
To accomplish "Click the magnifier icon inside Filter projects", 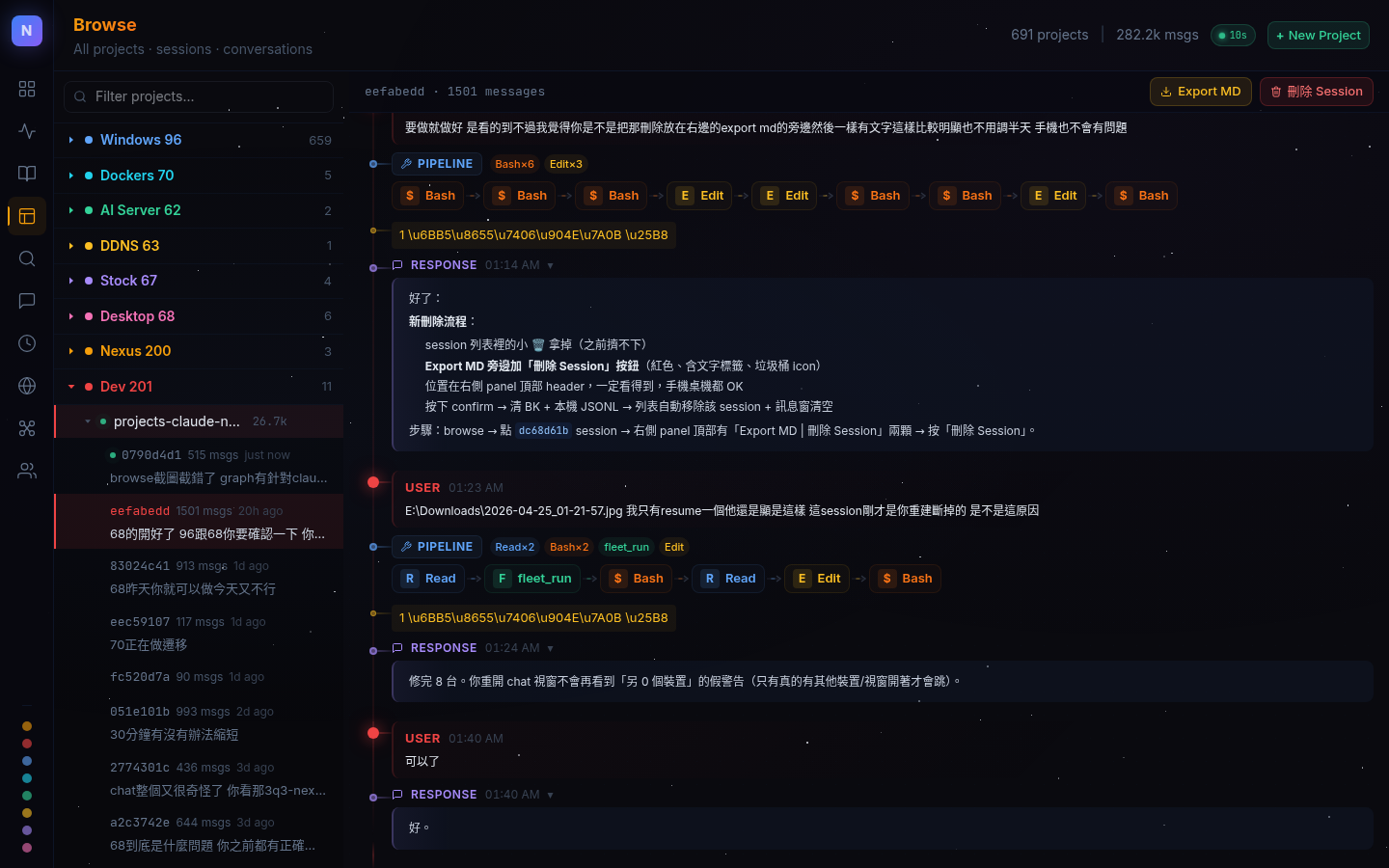I will 80,96.
